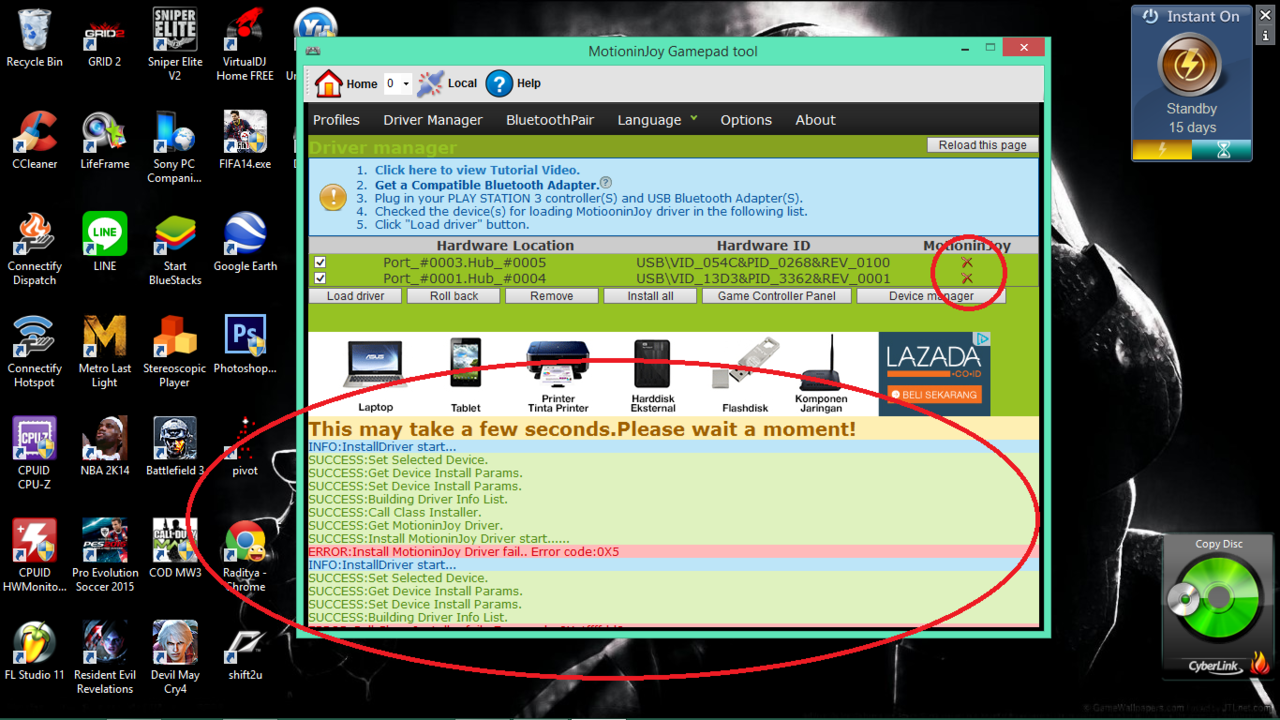The height and width of the screenshot is (720, 1280).
Task: Open FL Studio 11 shortcut
Action: (x=34, y=651)
